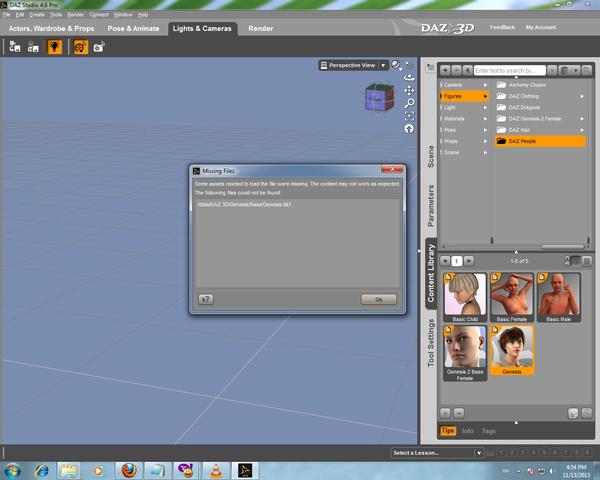Click the new camera toolbar icon
The image size is (600, 480).
99,47
